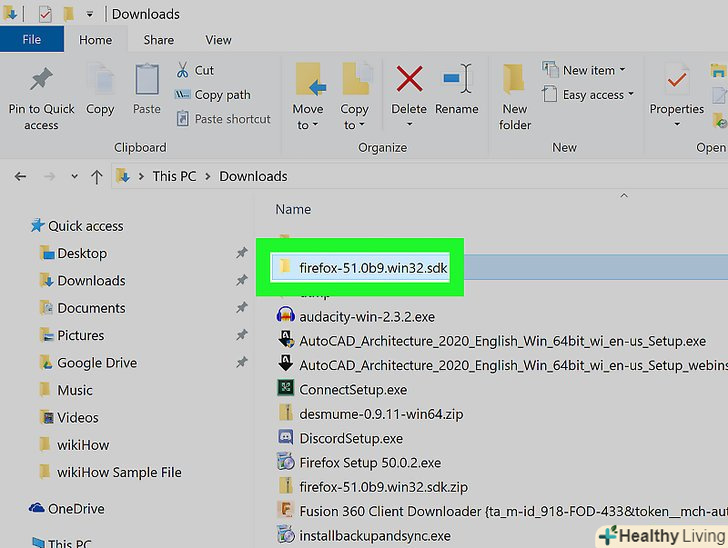Switch to the Home ribbon tab
Screen dimensions: 728x548
coord(95,40)
